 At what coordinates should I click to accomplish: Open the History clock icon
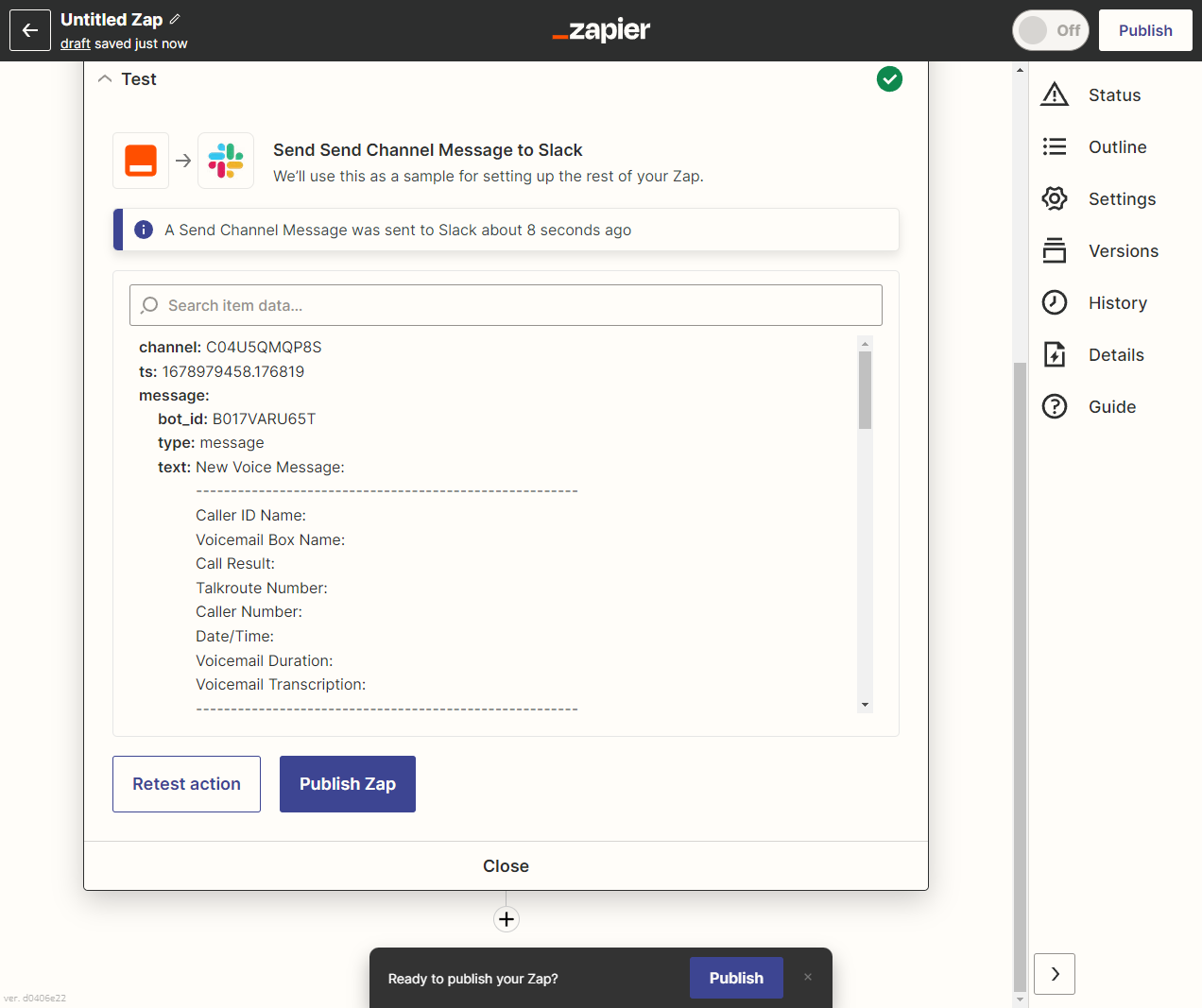click(1055, 302)
